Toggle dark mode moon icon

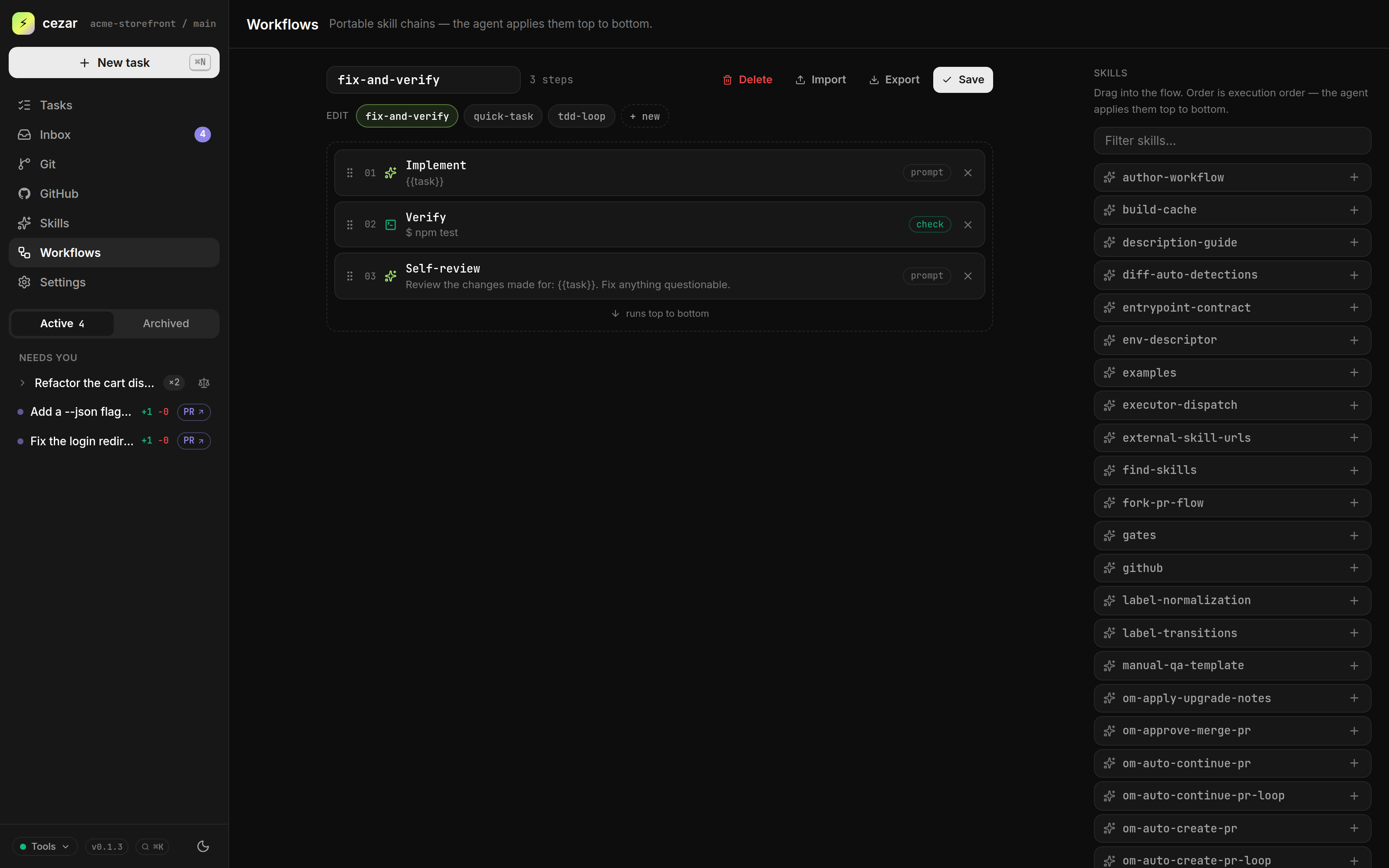coord(203,846)
